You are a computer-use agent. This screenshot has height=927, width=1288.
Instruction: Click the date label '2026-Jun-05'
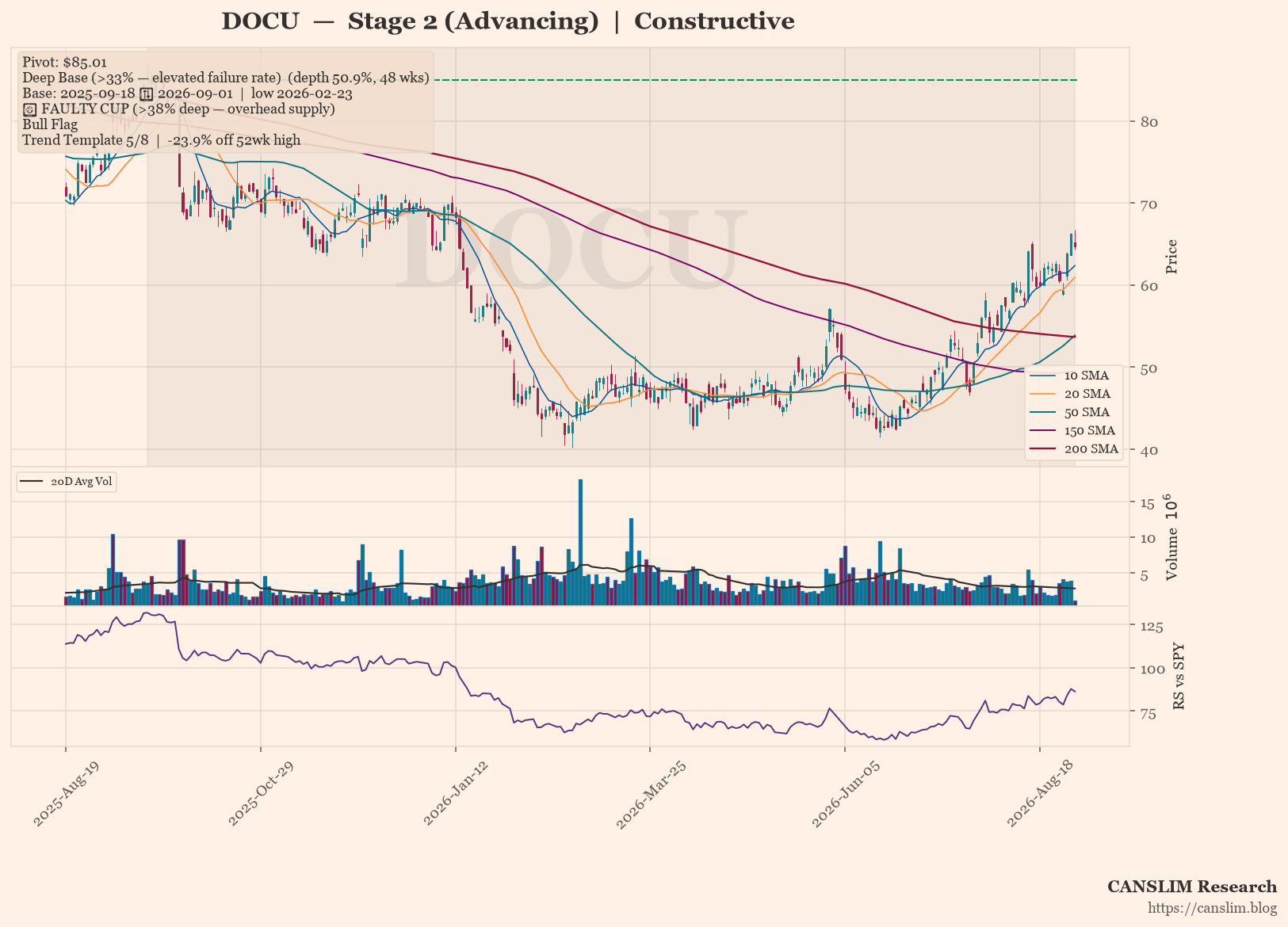(x=845, y=795)
